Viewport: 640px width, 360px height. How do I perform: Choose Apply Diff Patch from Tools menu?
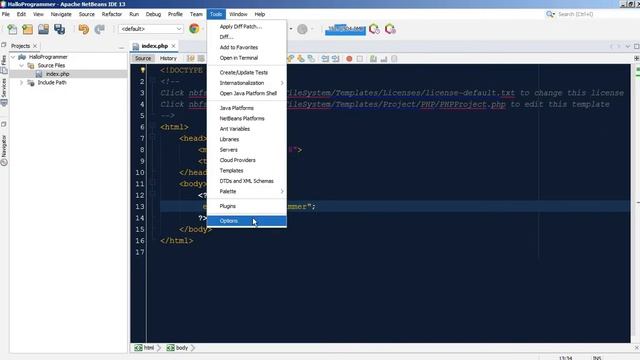[x=247, y=27]
